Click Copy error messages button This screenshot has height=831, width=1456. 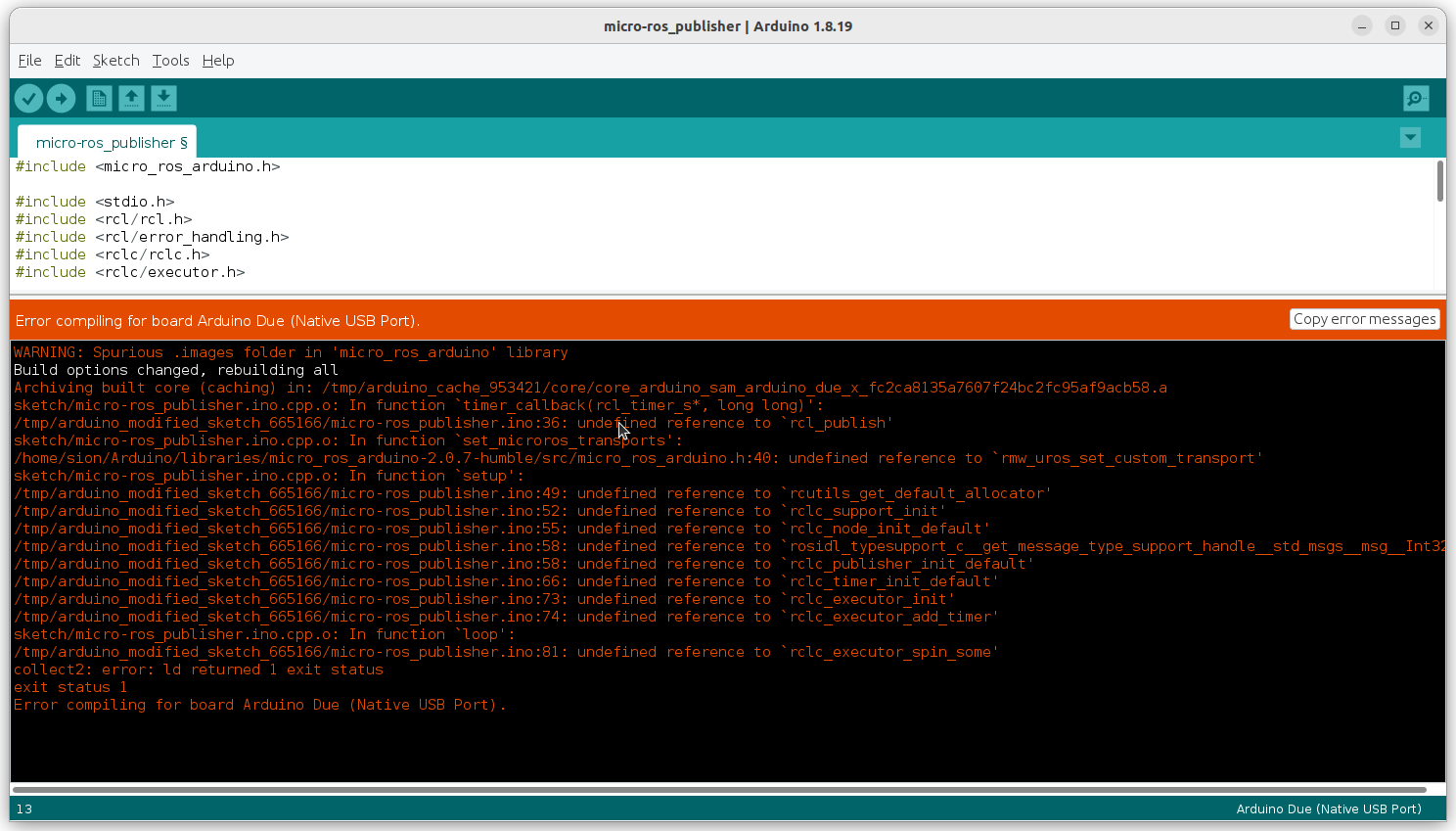(1364, 319)
